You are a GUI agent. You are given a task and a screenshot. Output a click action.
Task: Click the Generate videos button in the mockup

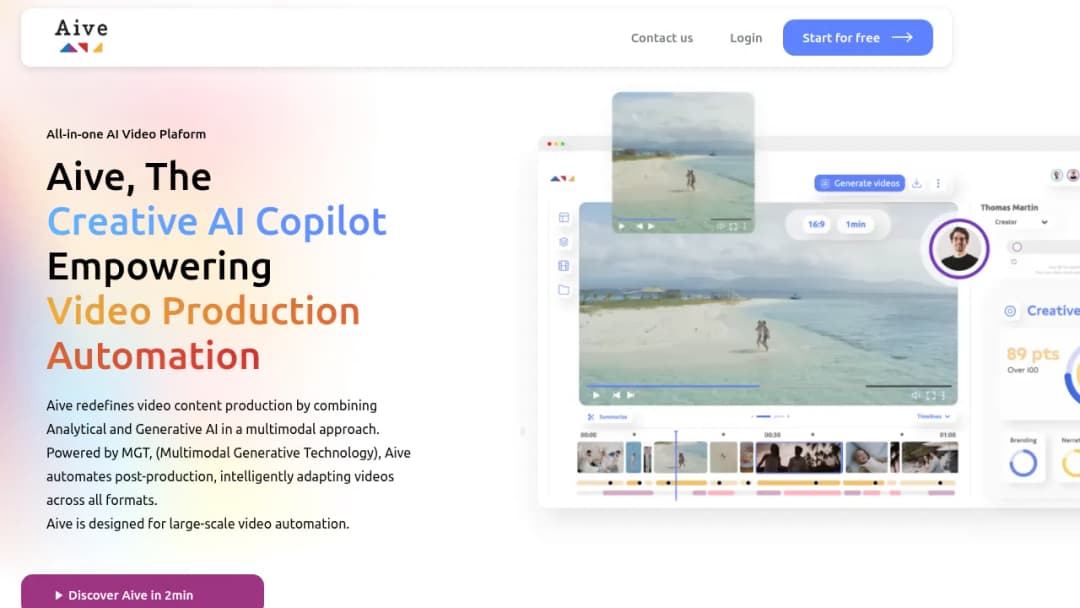coord(859,183)
